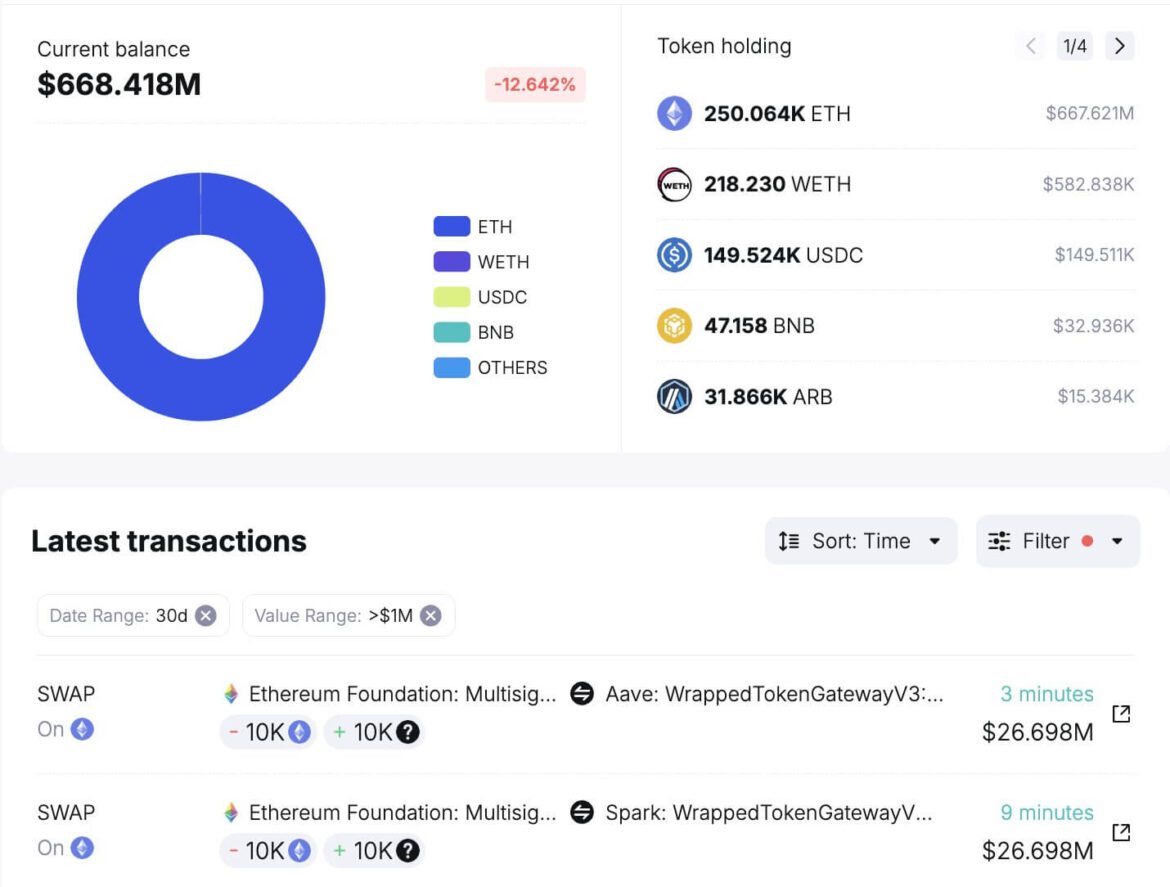Click the BNB token icon
Image resolution: width=1170 pixels, height=887 pixels.
674,326
